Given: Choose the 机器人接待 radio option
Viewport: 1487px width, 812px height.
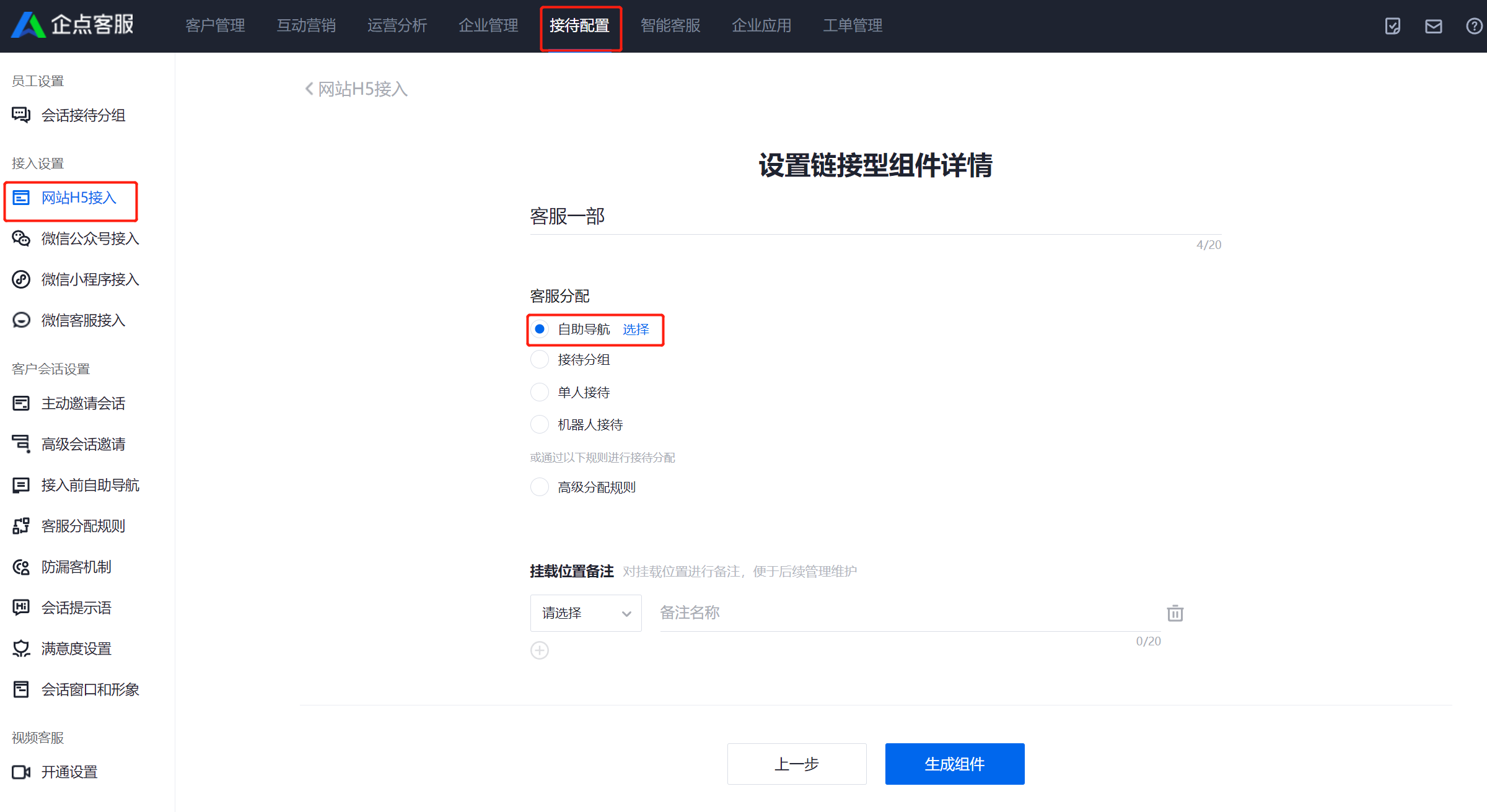Looking at the screenshot, I should pos(540,424).
